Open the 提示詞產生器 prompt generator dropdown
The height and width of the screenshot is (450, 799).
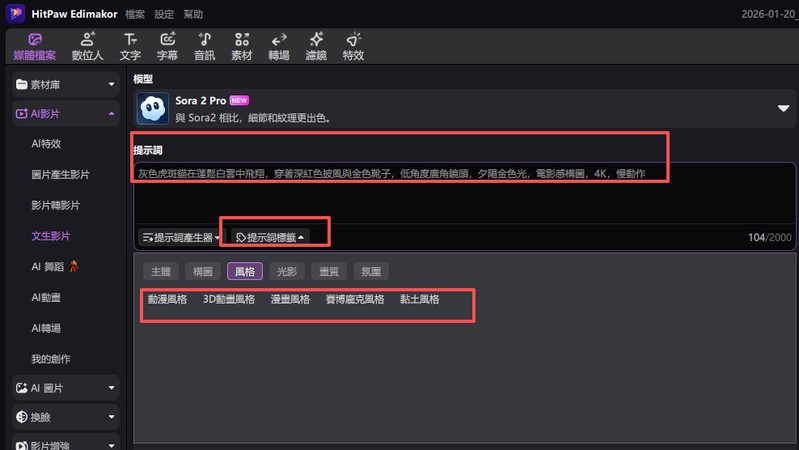(x=181, y=237)
